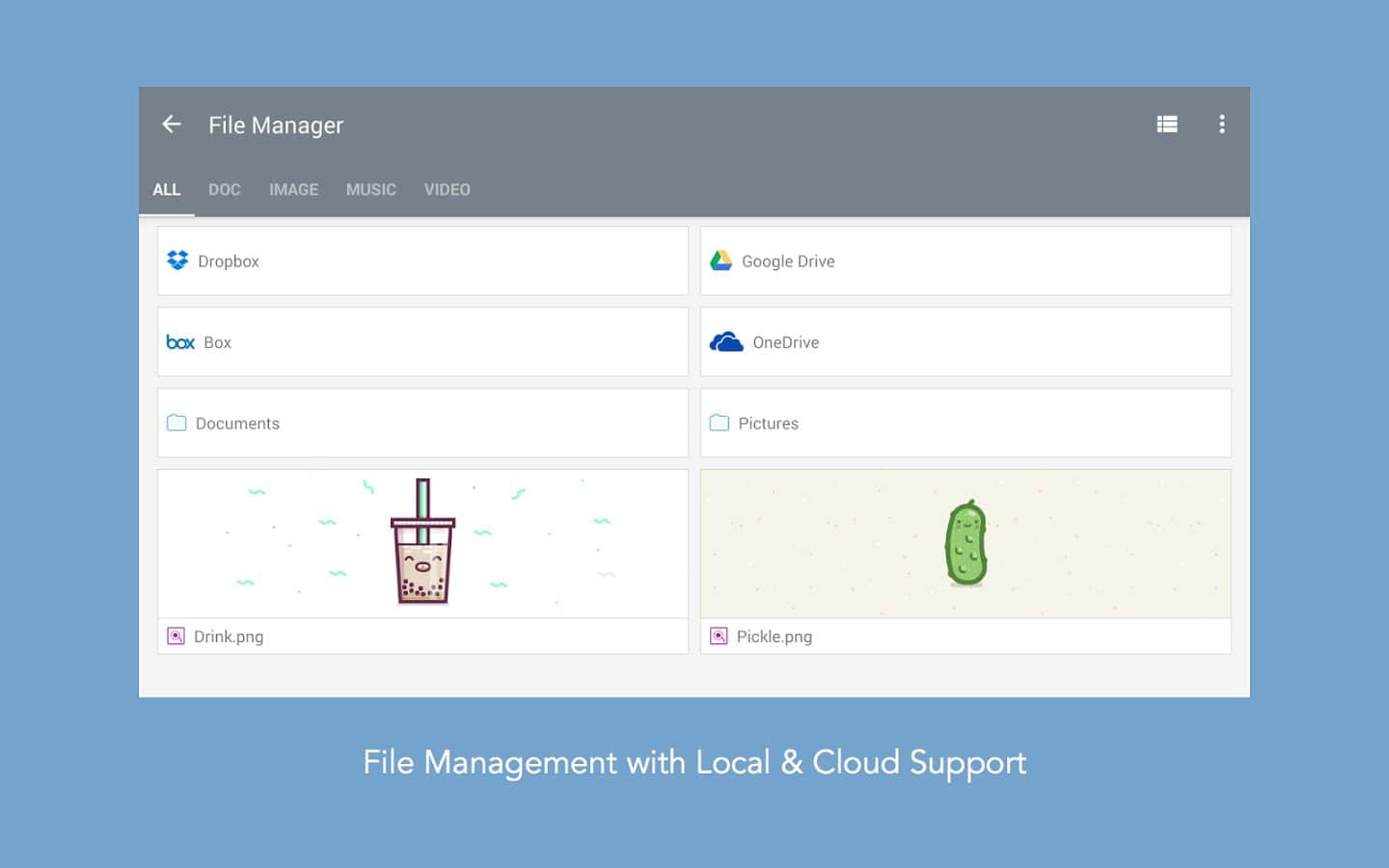Open the Google Drive label entry
The image size is (1389, 868).
tap(788, 261)
